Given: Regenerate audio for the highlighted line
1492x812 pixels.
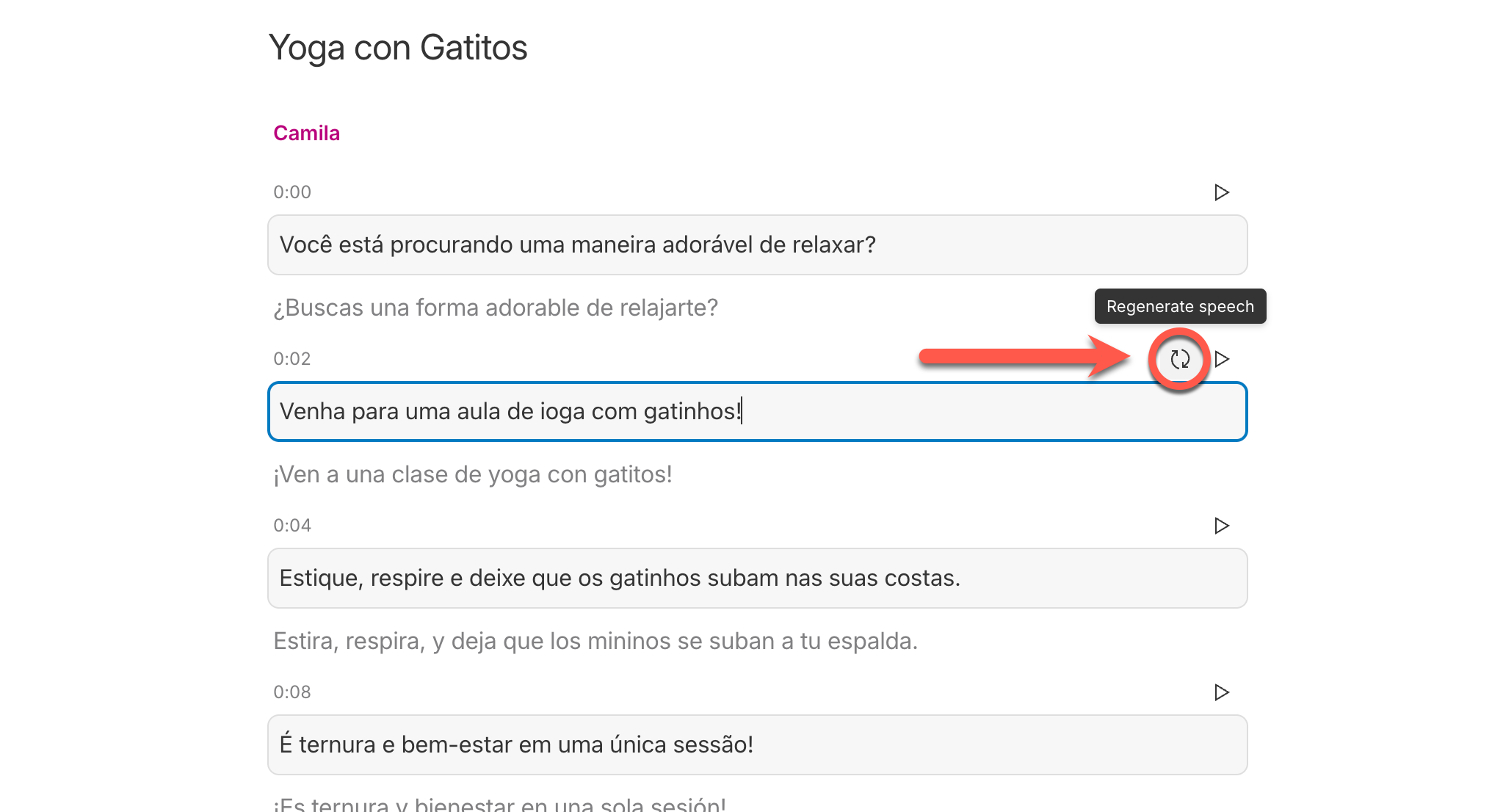Looking at the screenshot, I should 1181,360.
